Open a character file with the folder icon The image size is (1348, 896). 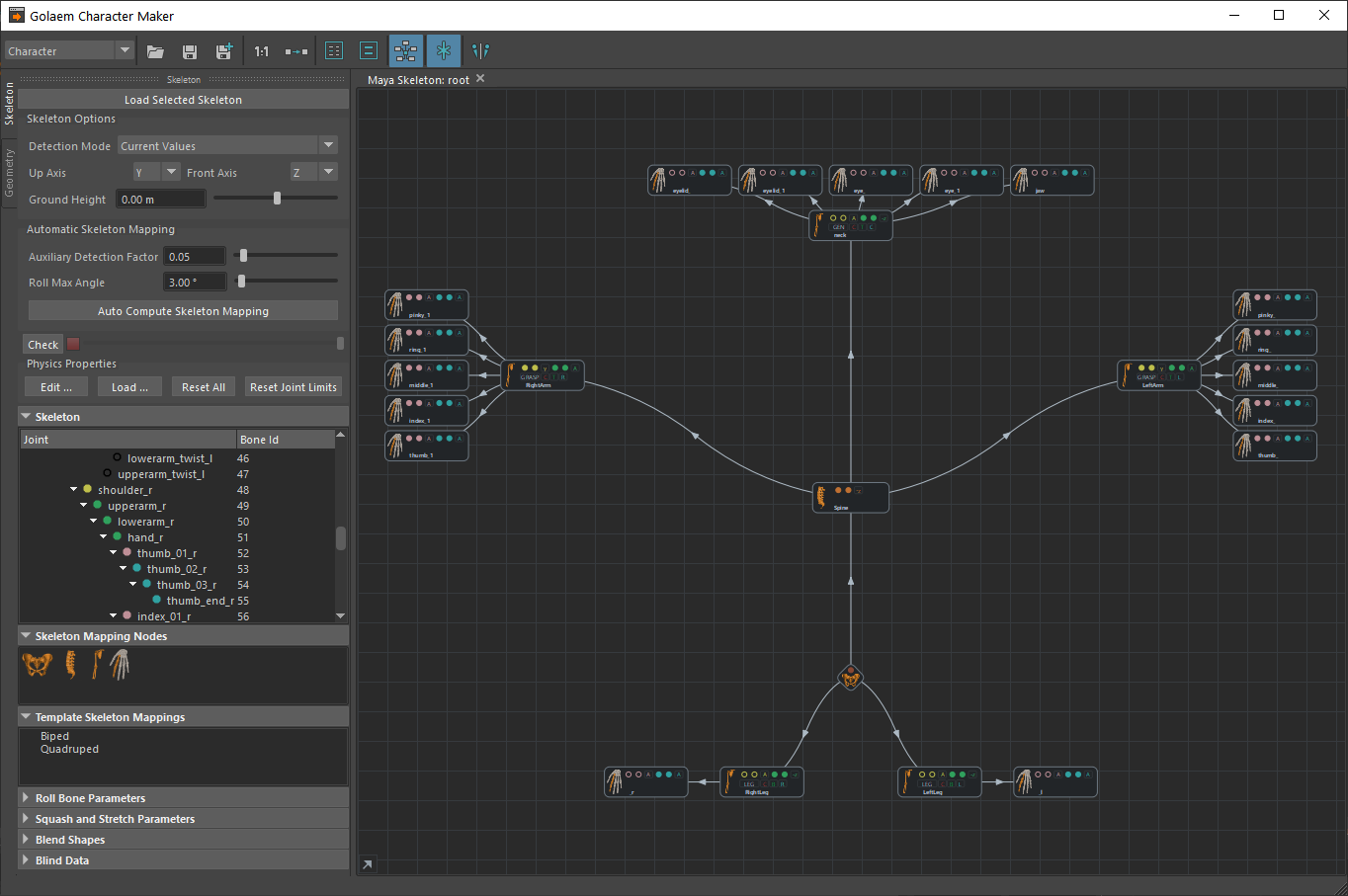[155, 51]
